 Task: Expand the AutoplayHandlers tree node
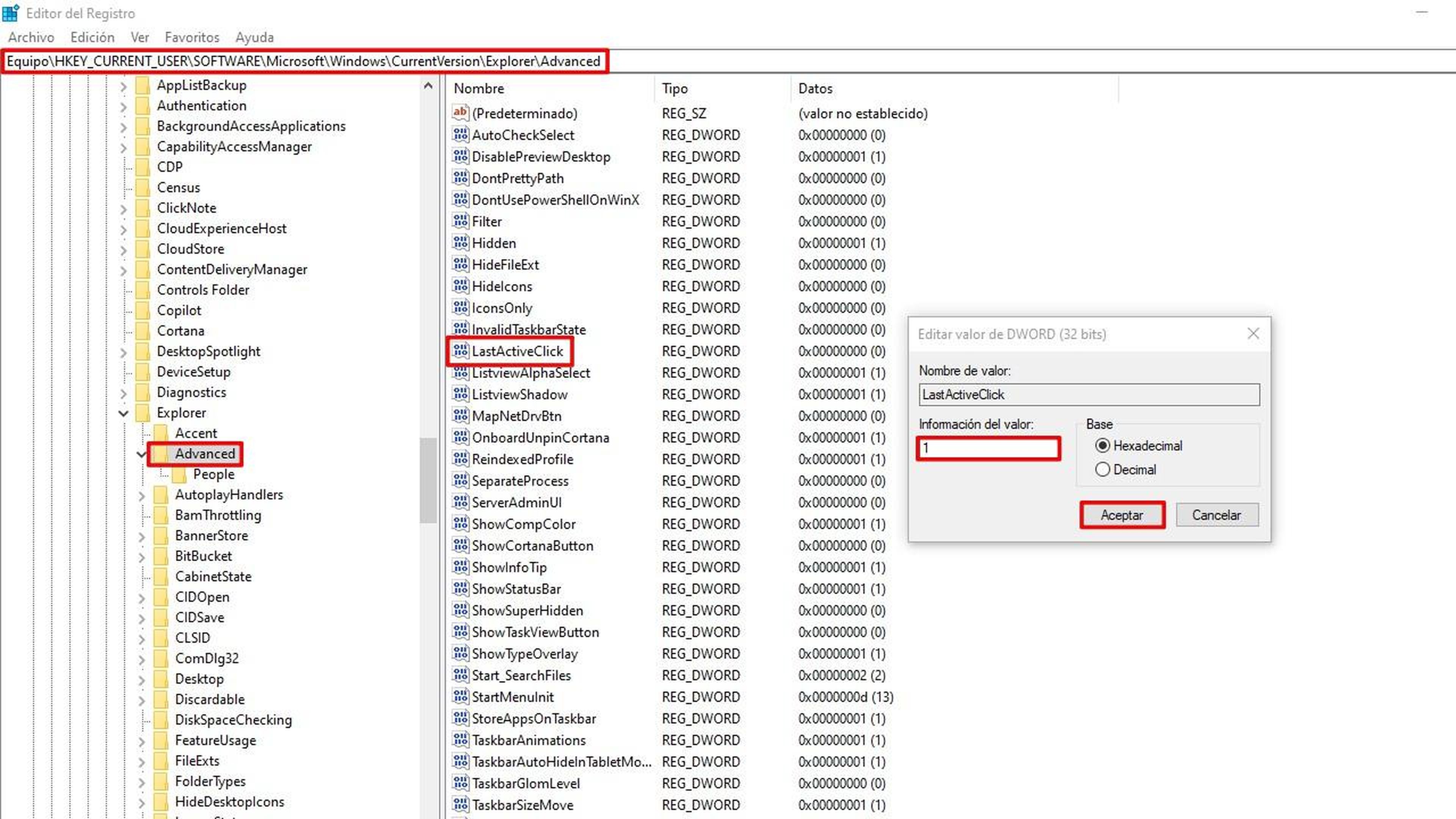tap(141, 496)
